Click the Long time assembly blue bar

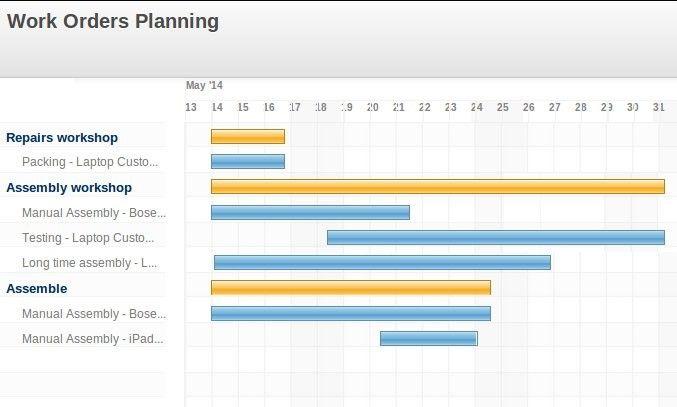pos(383,262)
